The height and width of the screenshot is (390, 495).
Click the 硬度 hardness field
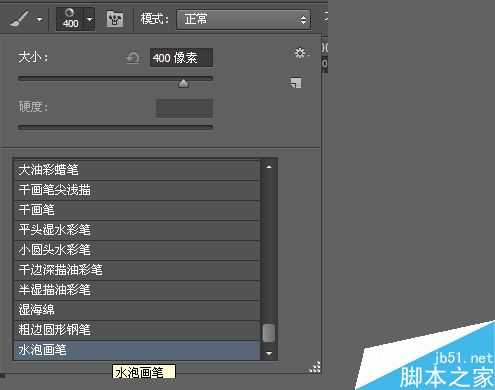point(184,108)
